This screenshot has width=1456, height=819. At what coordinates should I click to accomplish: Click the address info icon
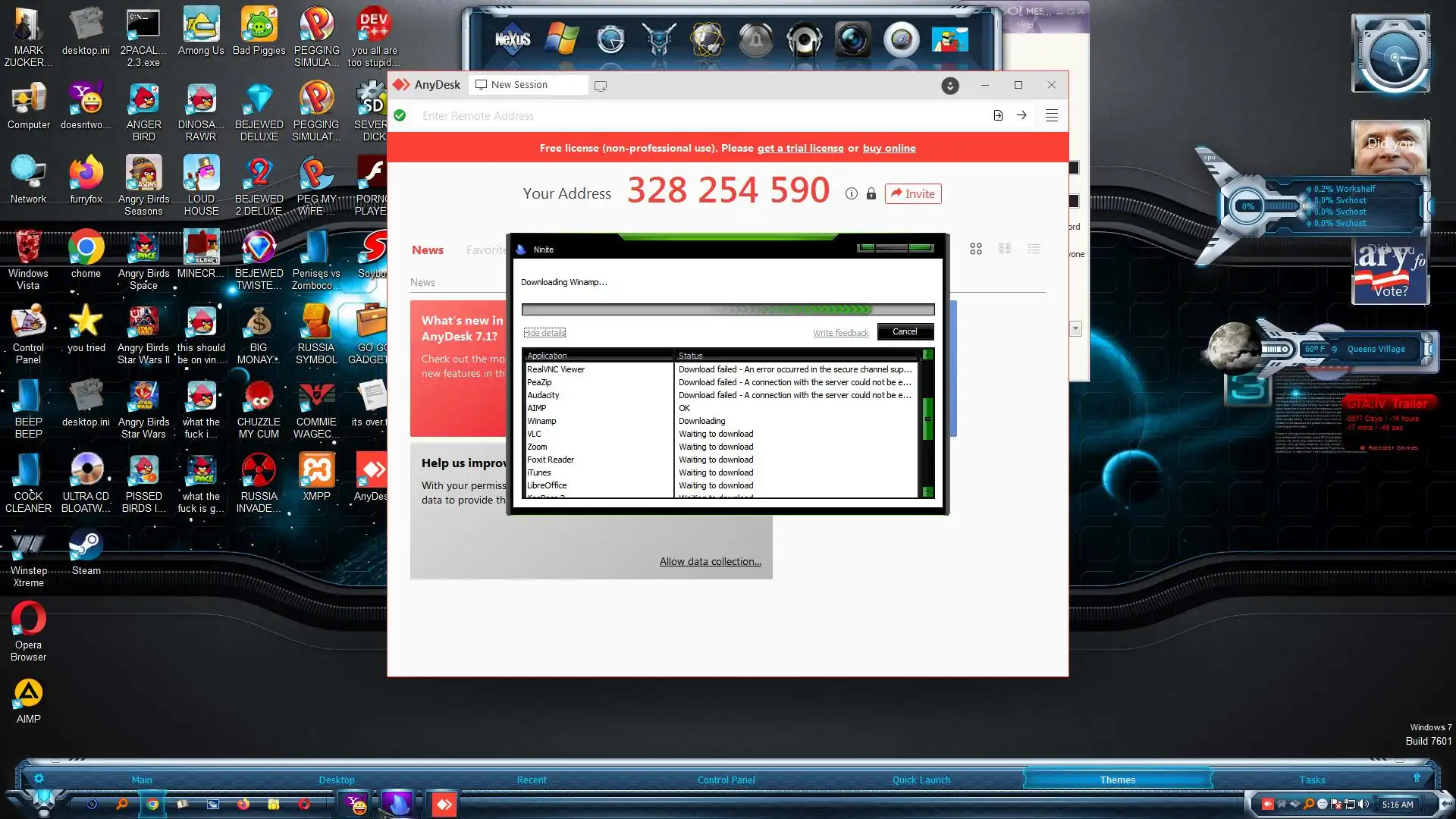pos(851,193)
